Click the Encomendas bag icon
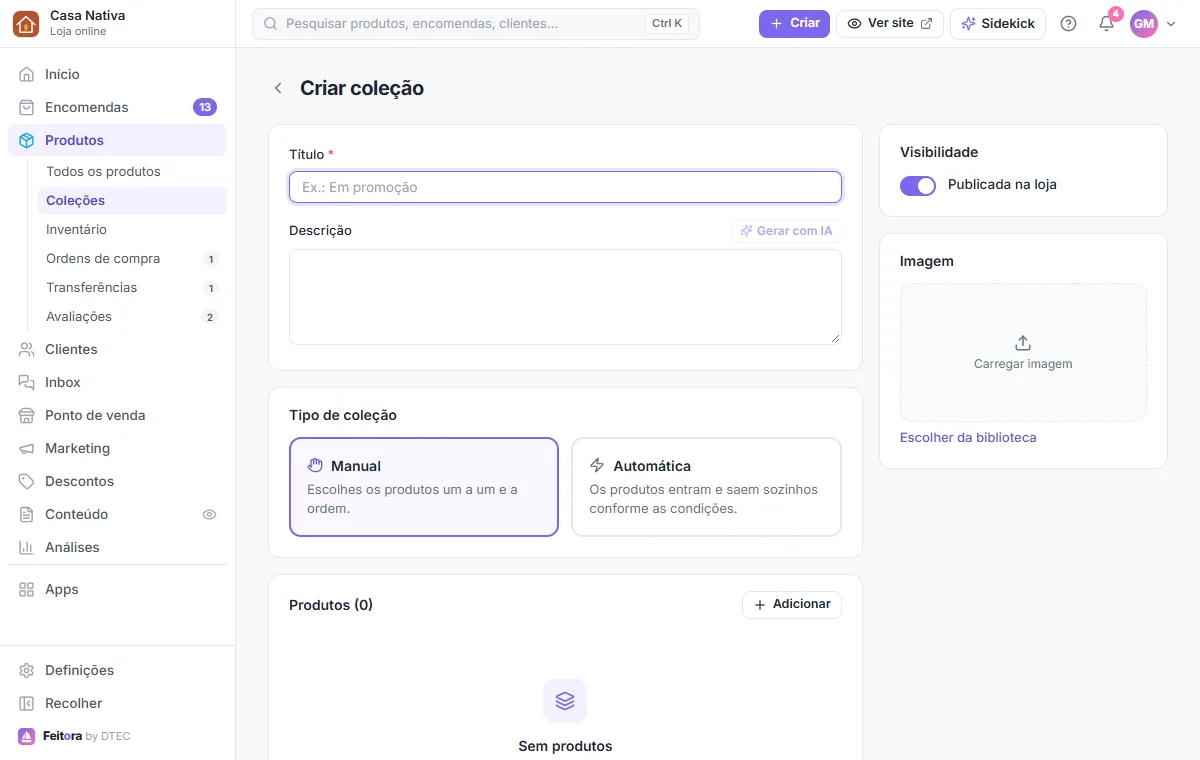The image size is (1200, 760). 27,107
